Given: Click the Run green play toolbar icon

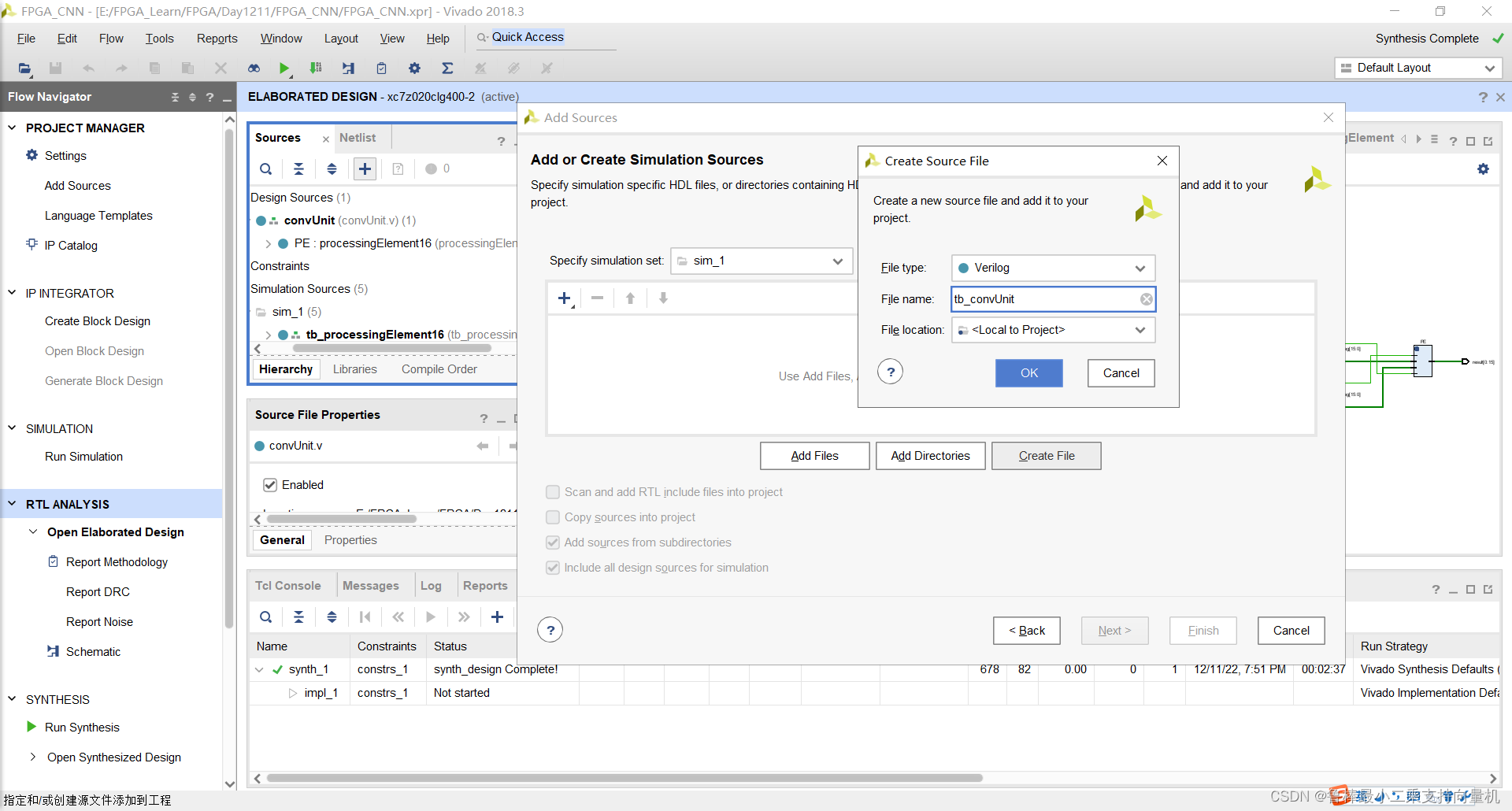Looking at the screenshot, I should pyautogui.click(x=284, y=69).
